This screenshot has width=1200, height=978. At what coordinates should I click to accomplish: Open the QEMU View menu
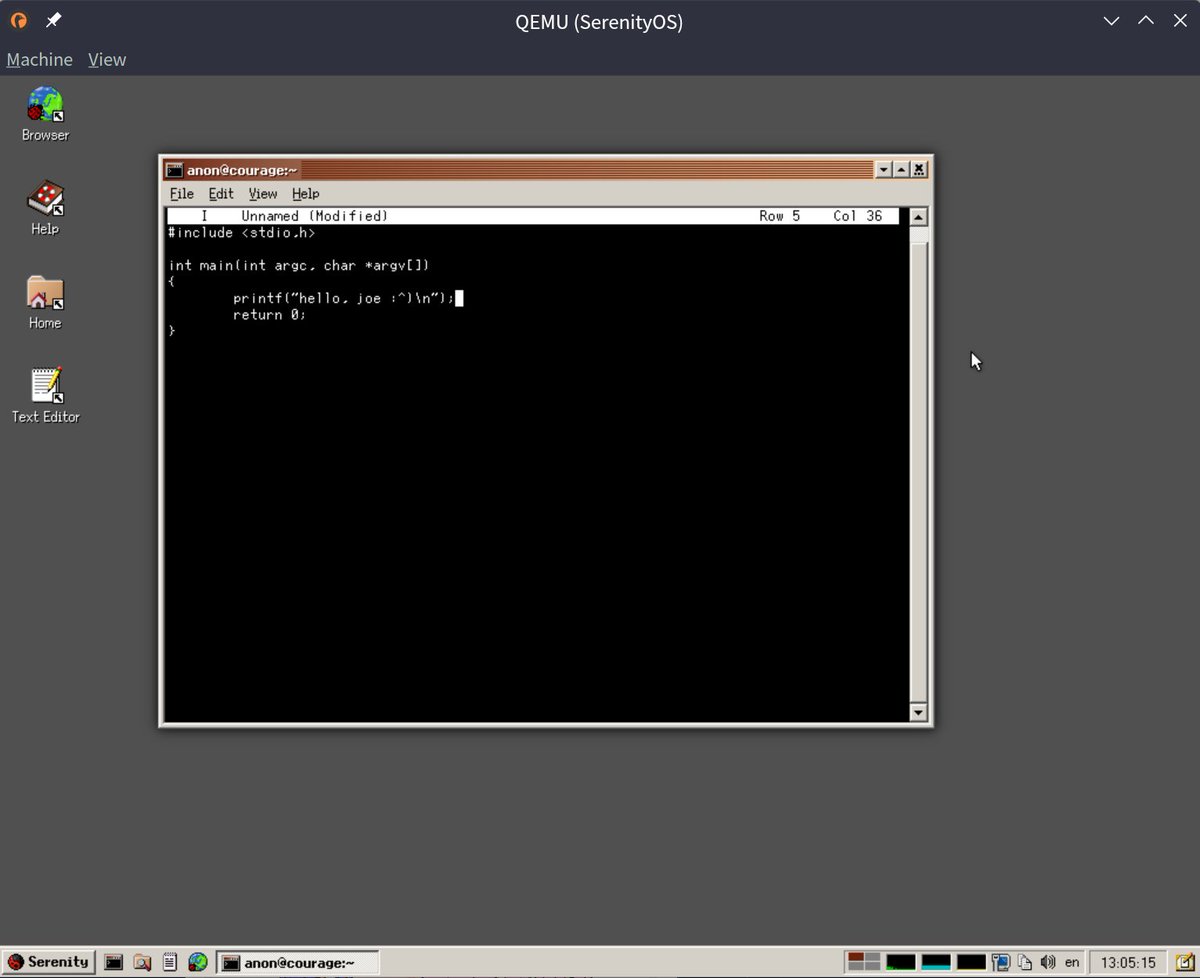[x=107, y=59]
